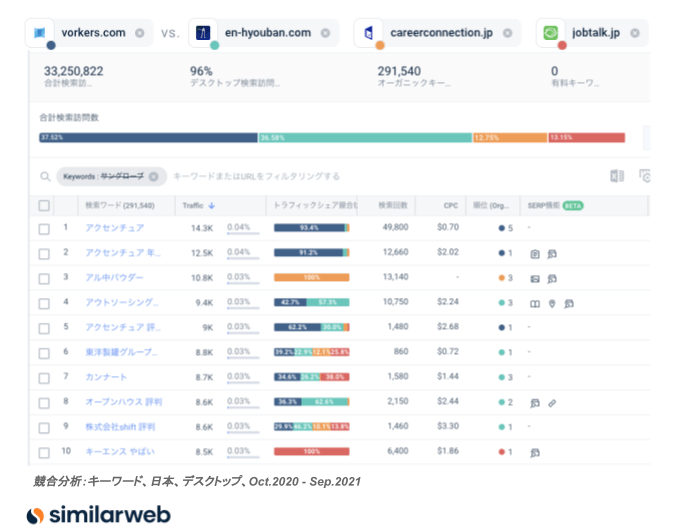Click the teal segment of total search traffic bar

click(x=364, y=137)
